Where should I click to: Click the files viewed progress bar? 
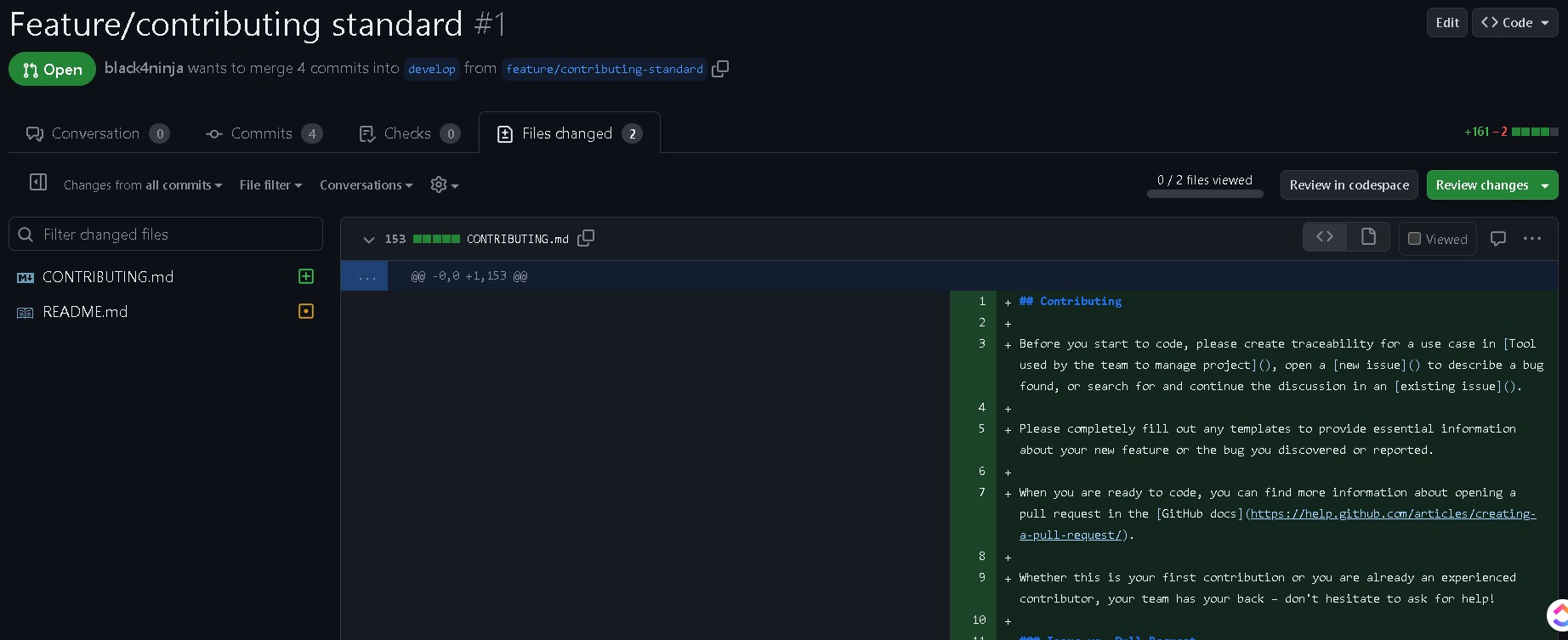point(1204,194)
